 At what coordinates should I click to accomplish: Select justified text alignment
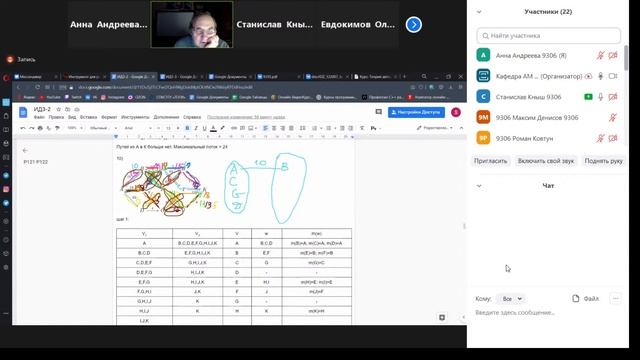pyautogui.click(x=291, y=128)
